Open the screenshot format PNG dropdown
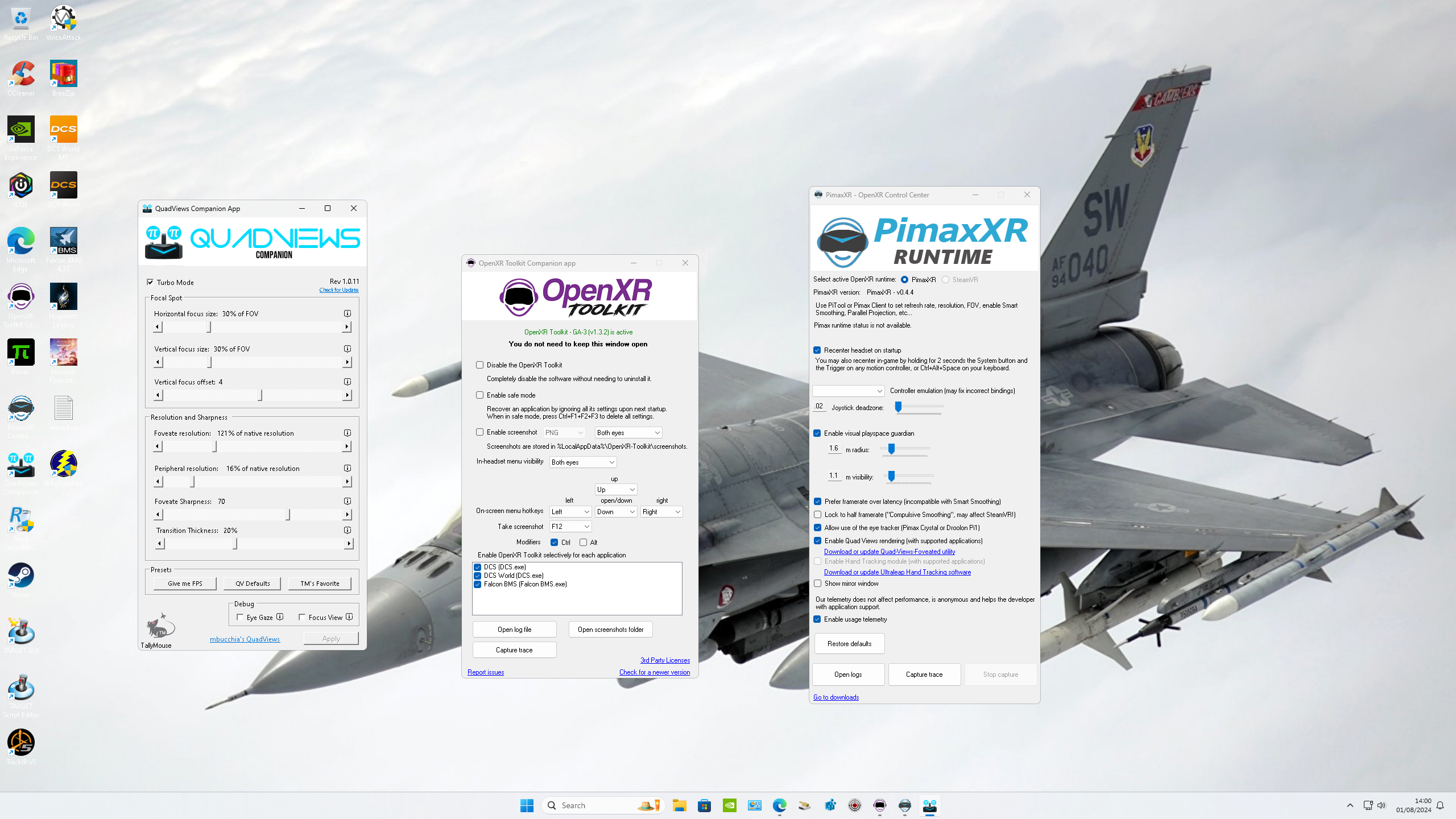Viewport: 1456px width, 819px height. pos(564,433)
